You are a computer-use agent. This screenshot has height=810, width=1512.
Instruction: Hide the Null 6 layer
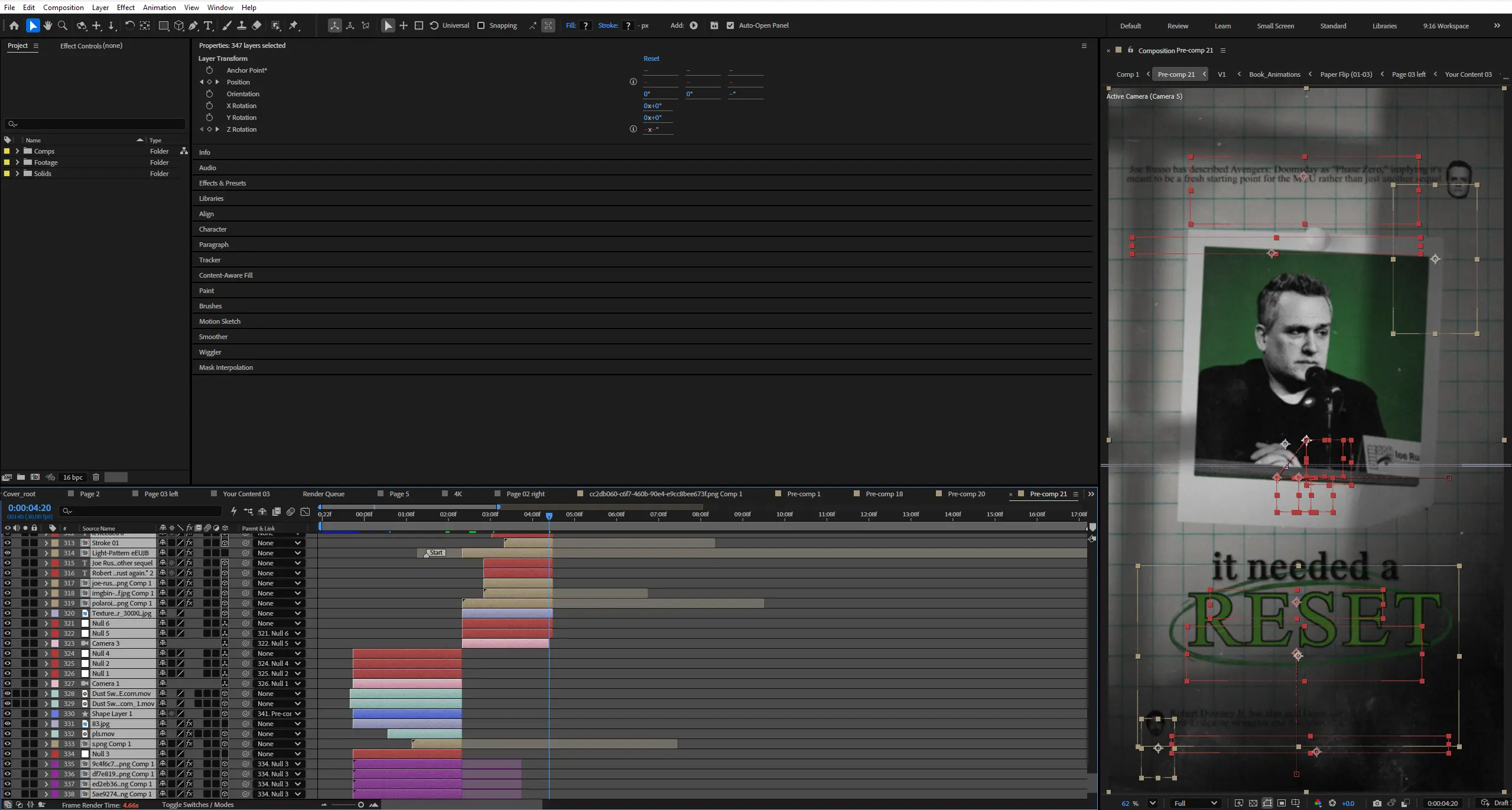coord(7,623)
